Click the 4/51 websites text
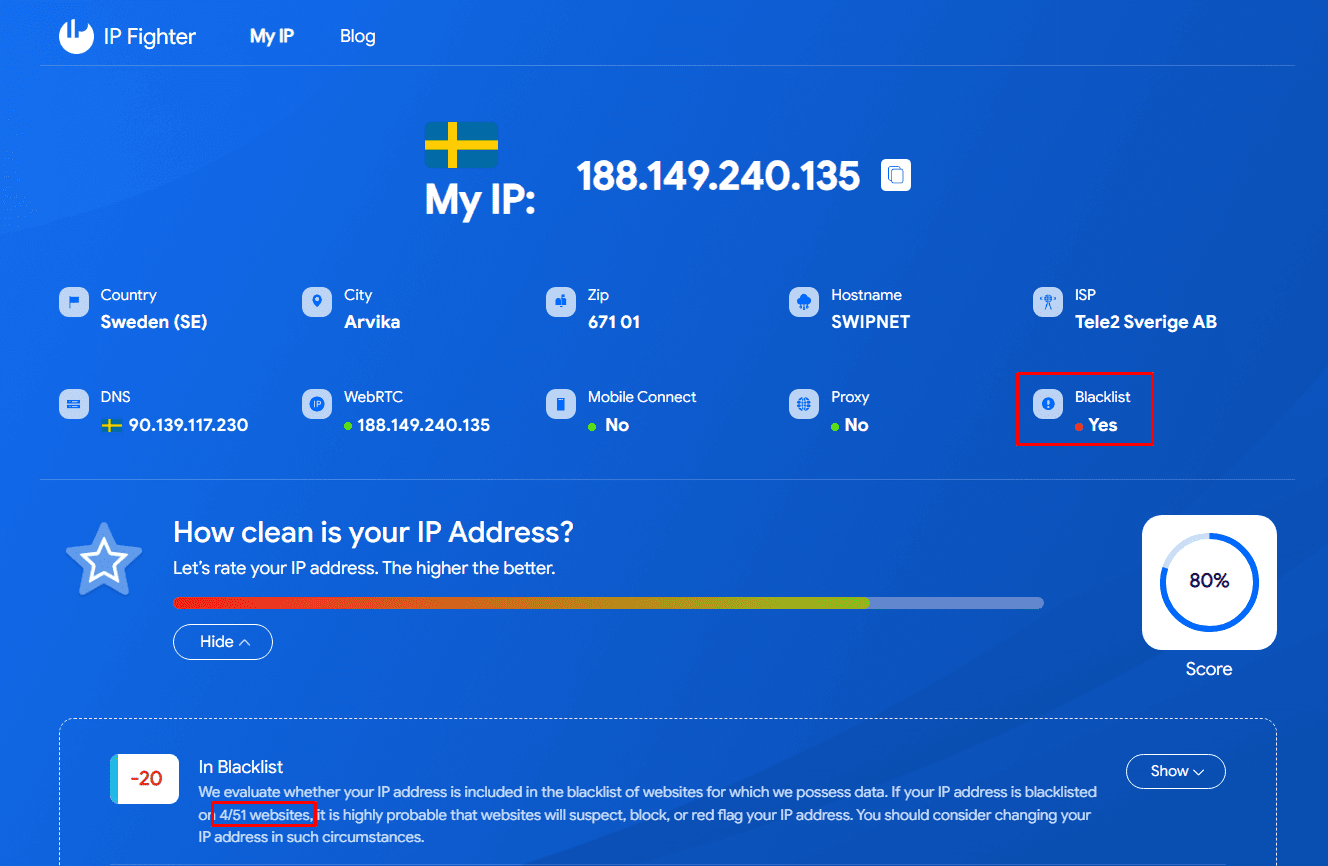The width and height of the screenshot is (1328, 866). point(265,815)
